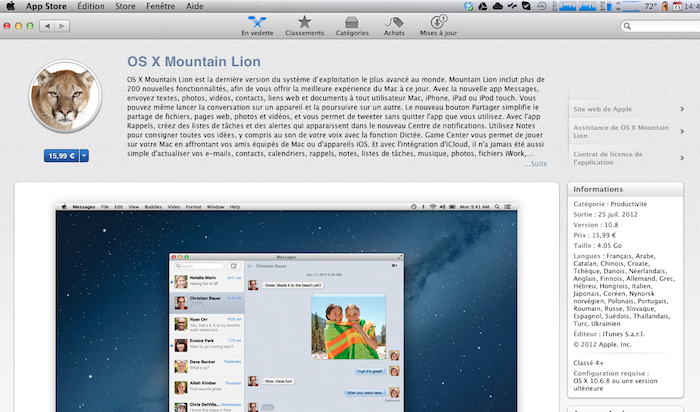Open the En vedette section
The height and width of the screenshot is (412, 700).
pos(257,26)
